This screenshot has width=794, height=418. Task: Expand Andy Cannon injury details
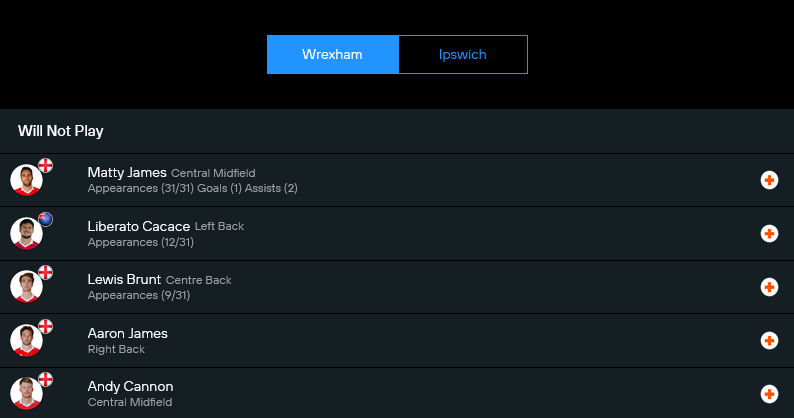pyautogui.click(x=769, y=394)
